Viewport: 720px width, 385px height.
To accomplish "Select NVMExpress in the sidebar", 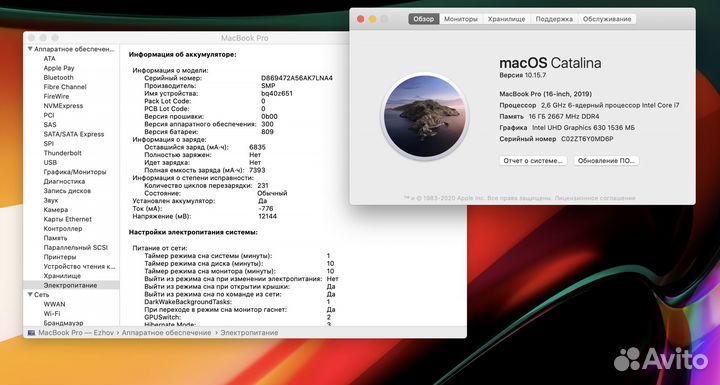I will pos(63,106).
